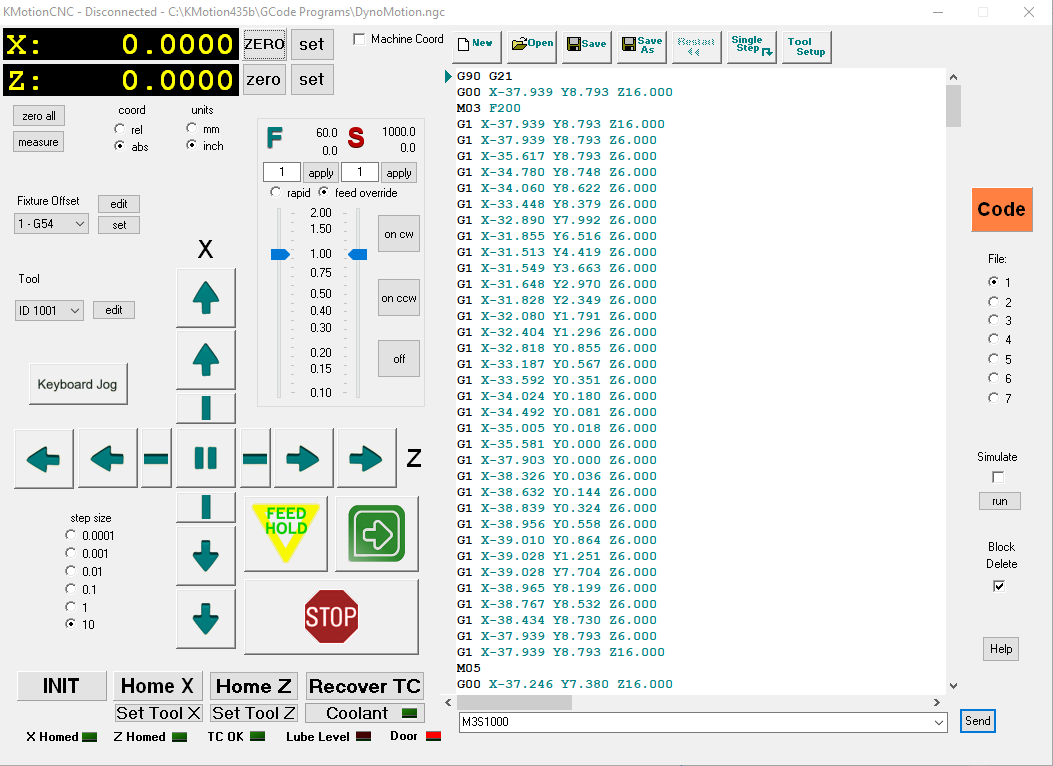
Task: Click the pause jog button in center
Action: (206, 459)
